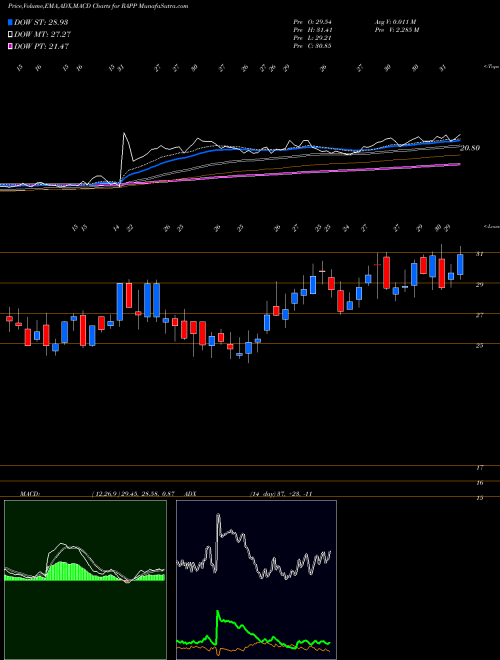
Task: Click the previous close value 30.85
Action: 323,46
